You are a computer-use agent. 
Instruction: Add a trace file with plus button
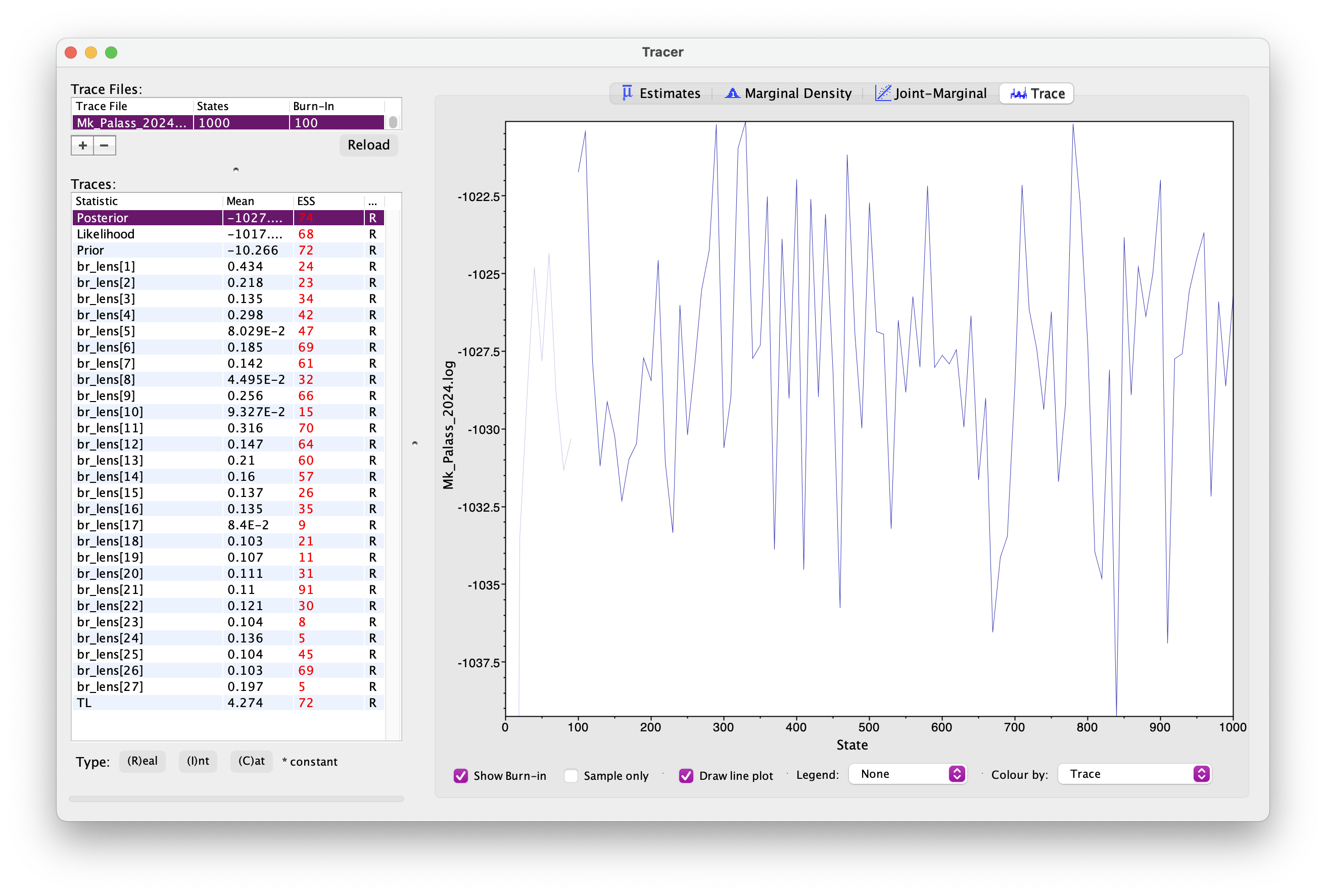pyautogui.click(x=83, y=145)
